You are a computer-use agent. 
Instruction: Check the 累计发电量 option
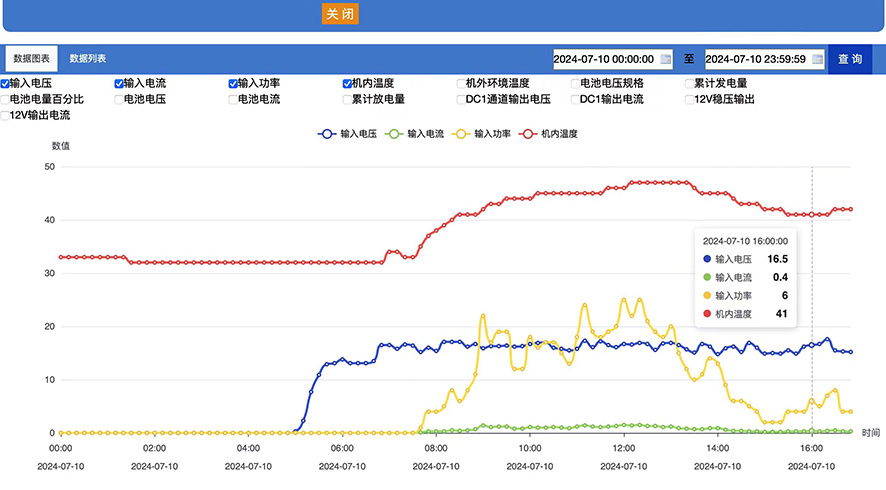tap(689, 84)
